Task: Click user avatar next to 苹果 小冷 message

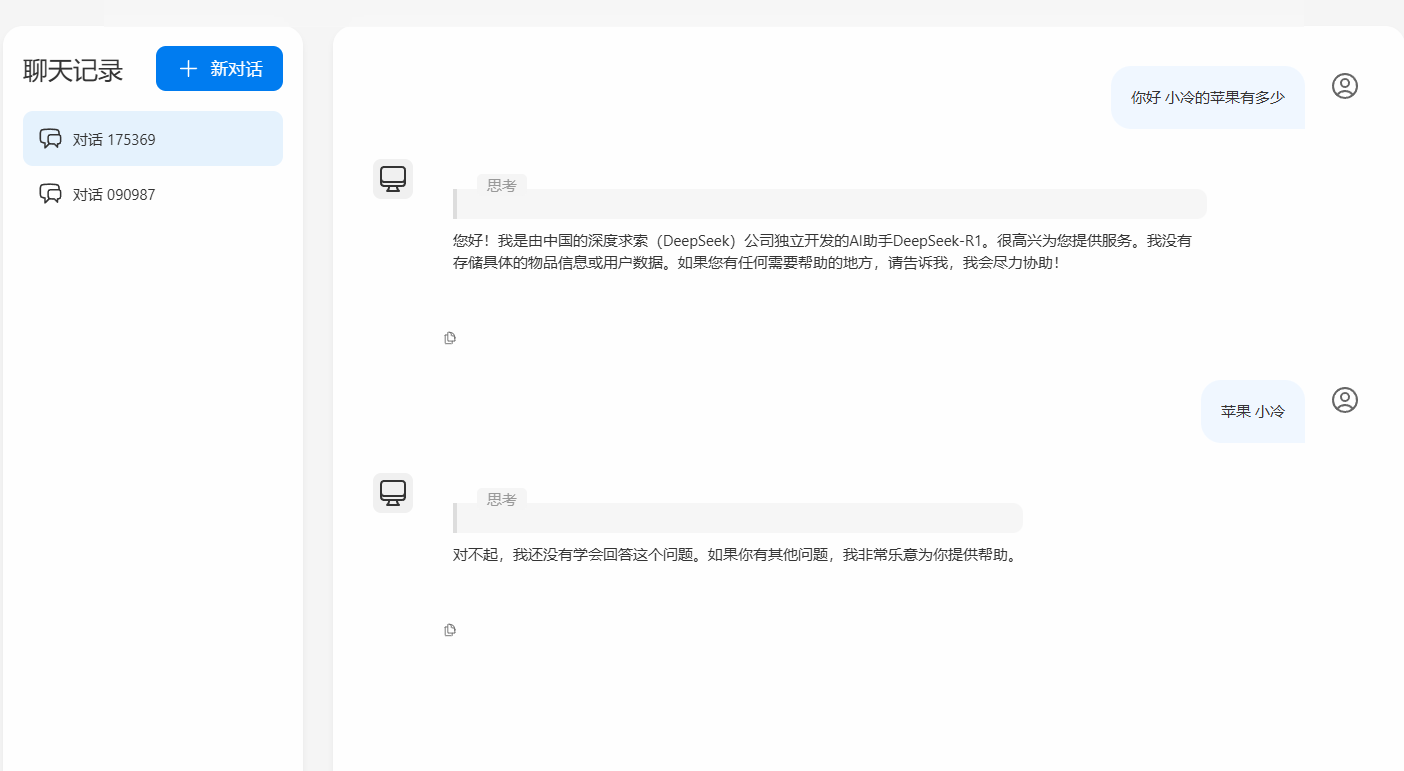Action: tap(1345, 400)
